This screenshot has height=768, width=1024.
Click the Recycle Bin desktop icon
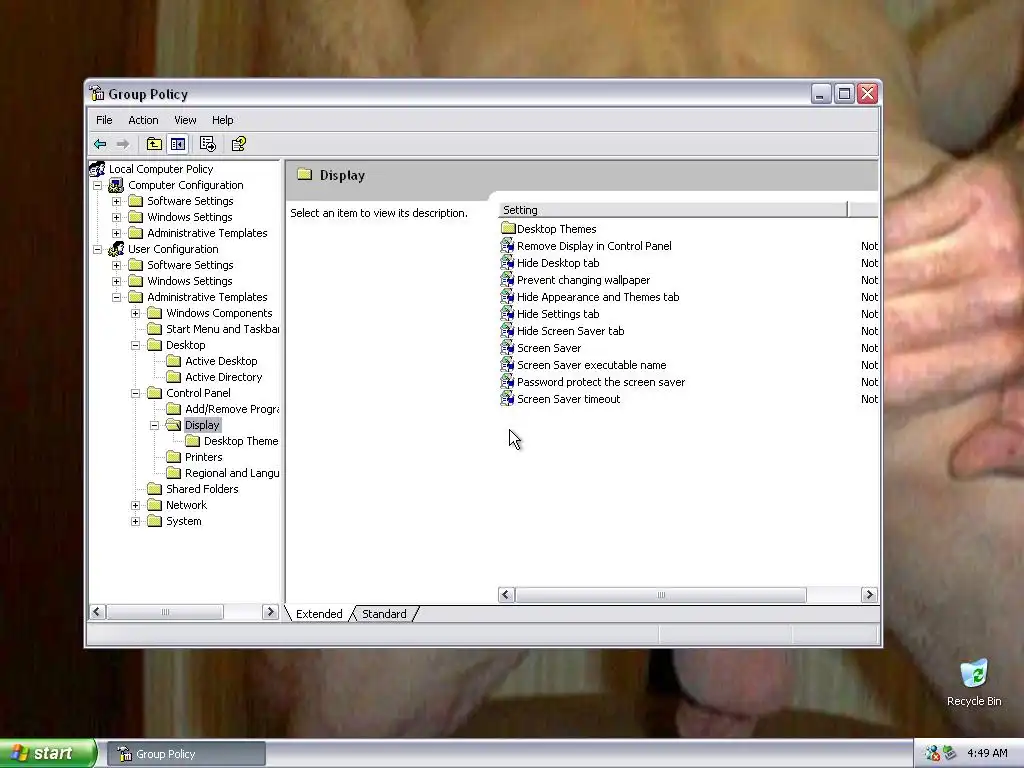pyautogui.click(x=974, y=674)
